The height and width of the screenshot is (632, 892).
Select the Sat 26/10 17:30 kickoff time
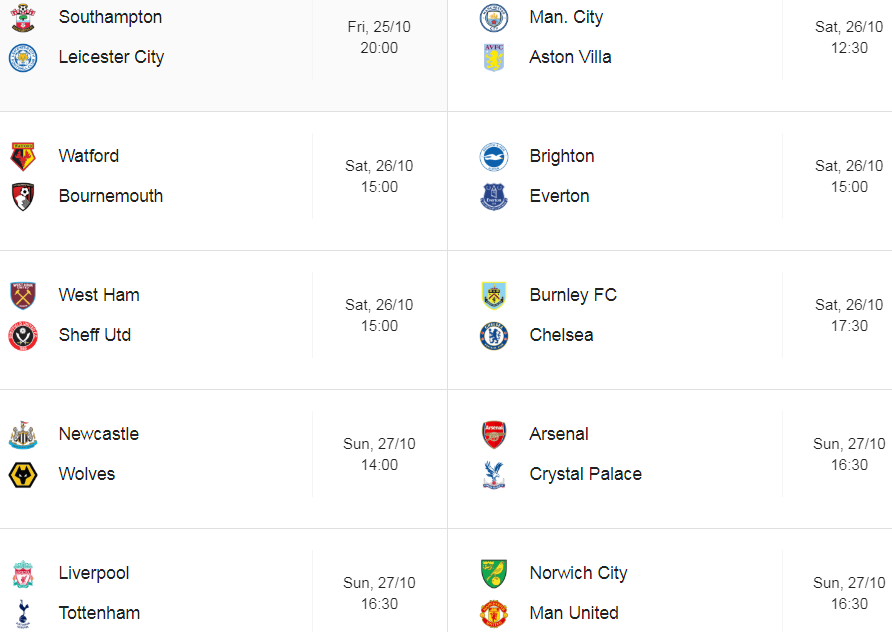coord(849,315)
